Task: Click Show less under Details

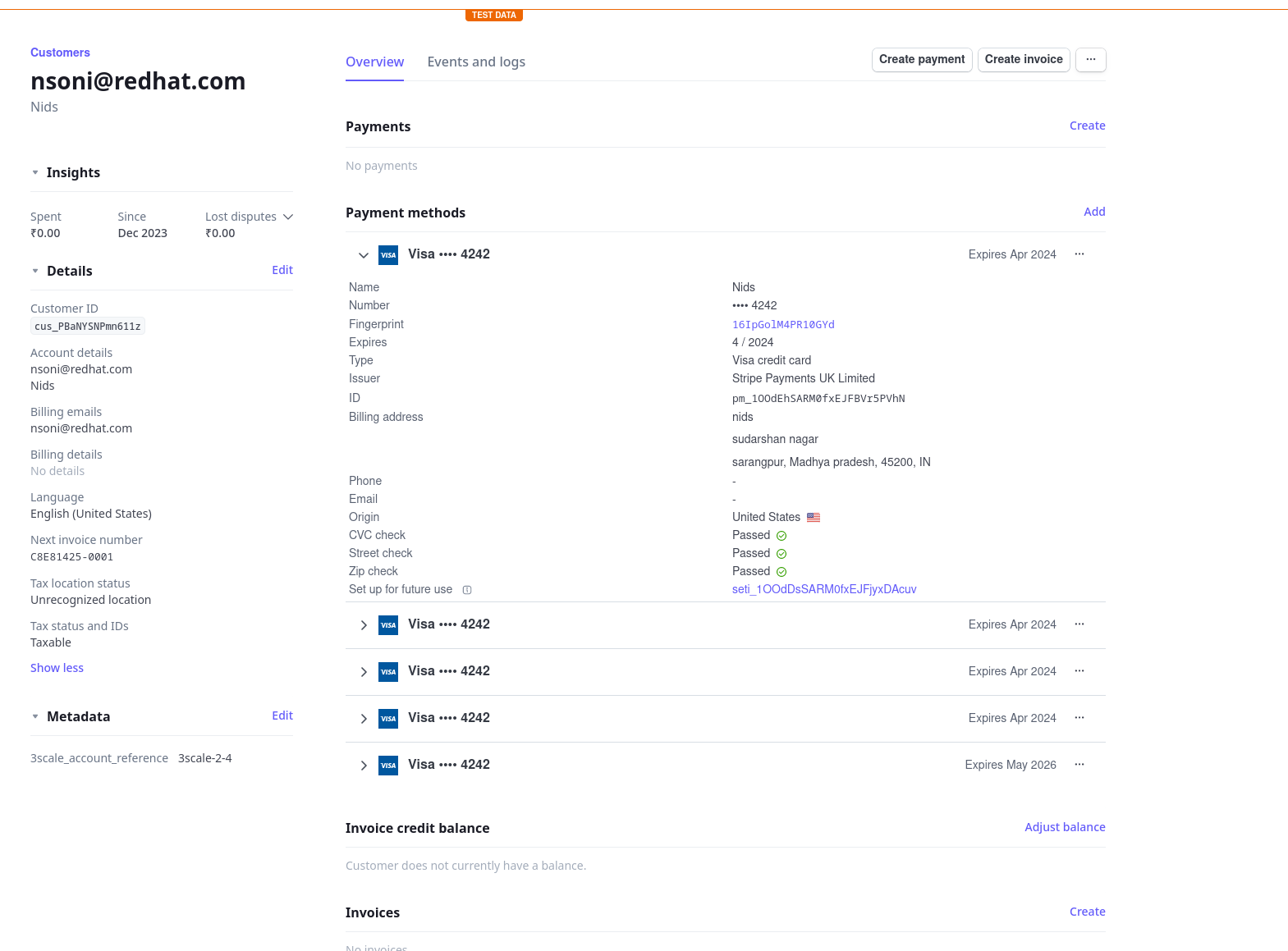Action: (x=57, y=668)
